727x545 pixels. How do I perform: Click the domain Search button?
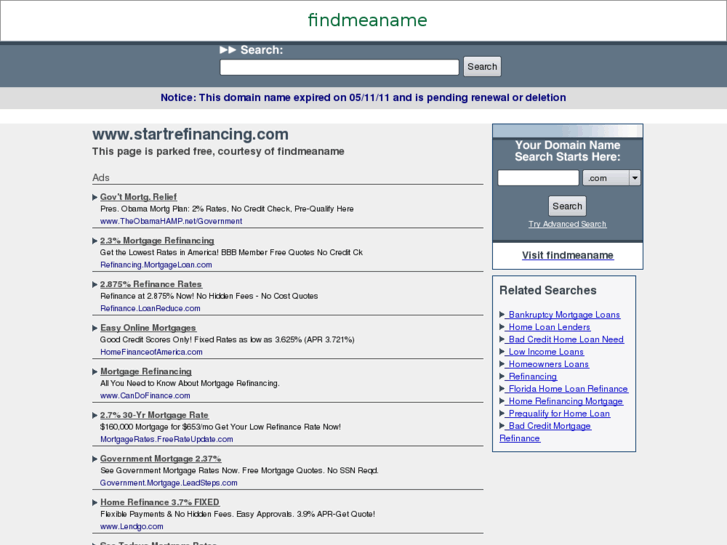coord(567,206)
